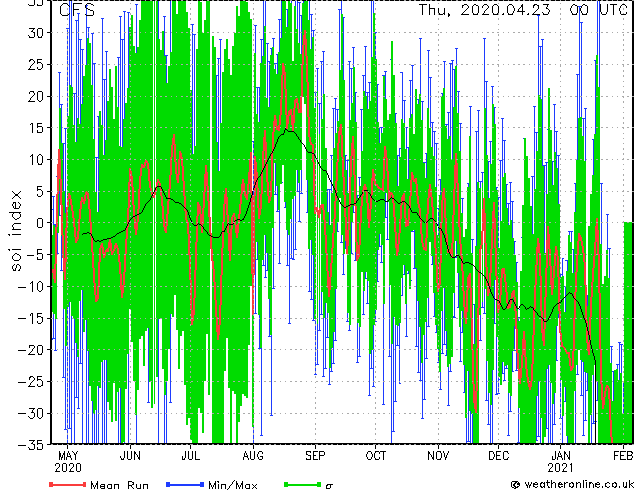Click the y-axis value -15

pos(31,318)
